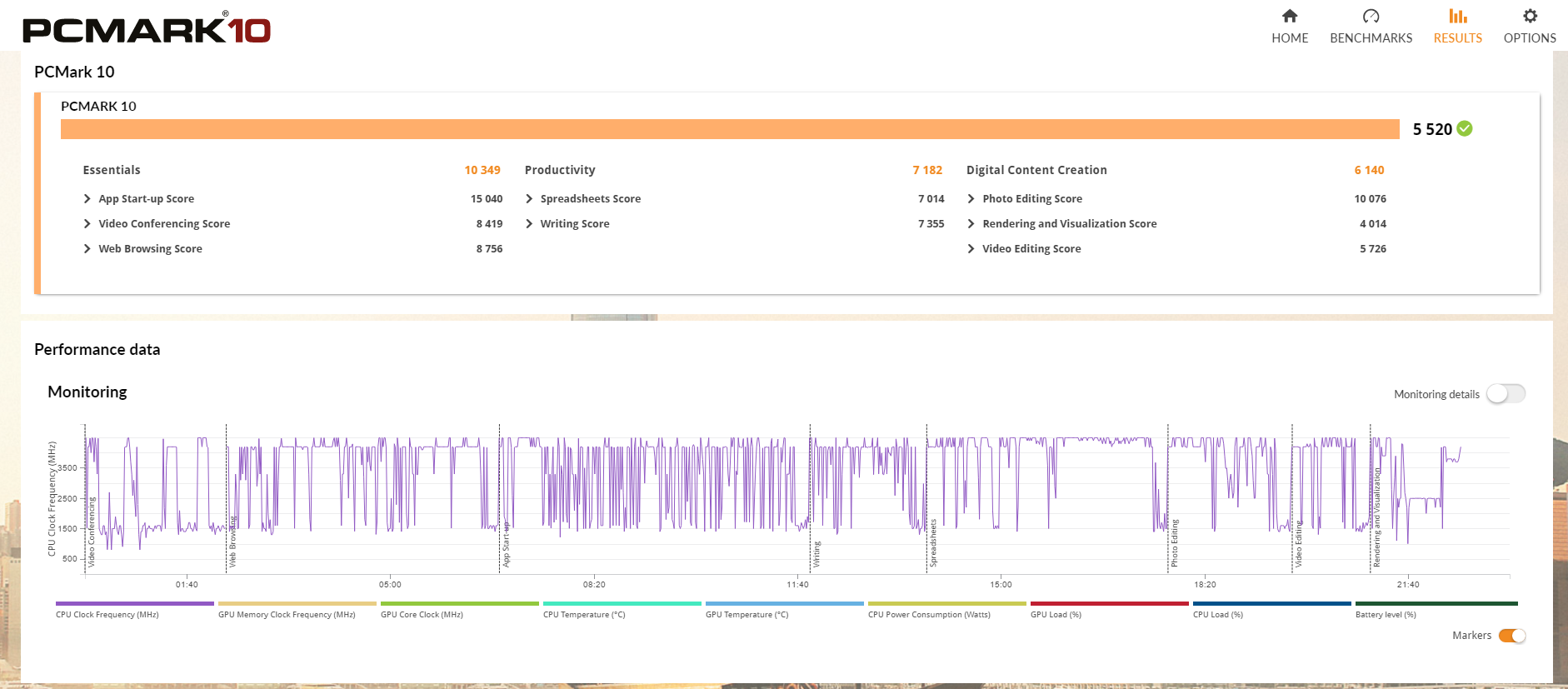Screen dimensions: 1568x689
Task: Click the Digital Content Creation score 6 140
Action: (x=1369, y=170)
